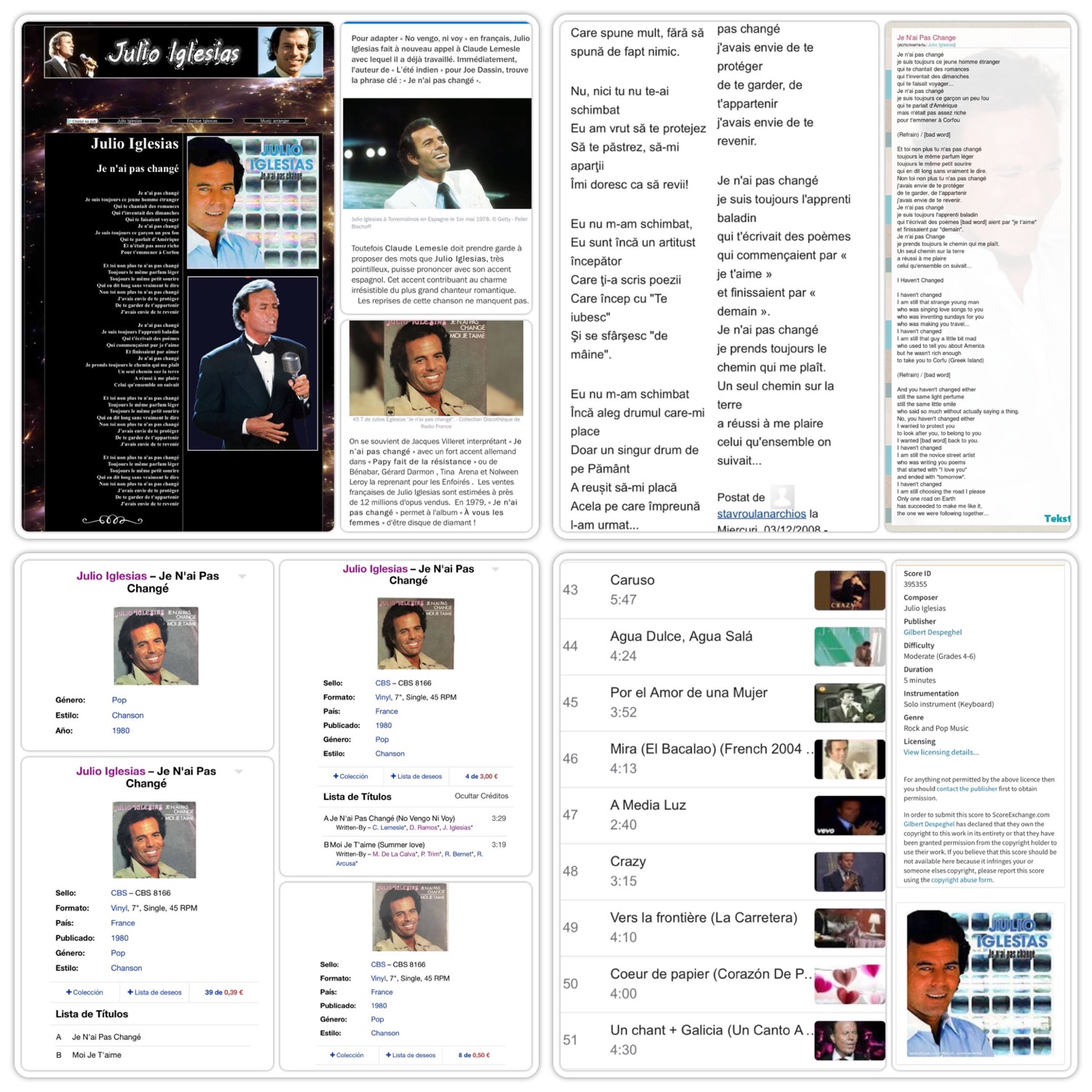The height and width of the screenshot is (1092, 1092).
Task: Open the Score ID album cover image
Action: coord(980,983)
